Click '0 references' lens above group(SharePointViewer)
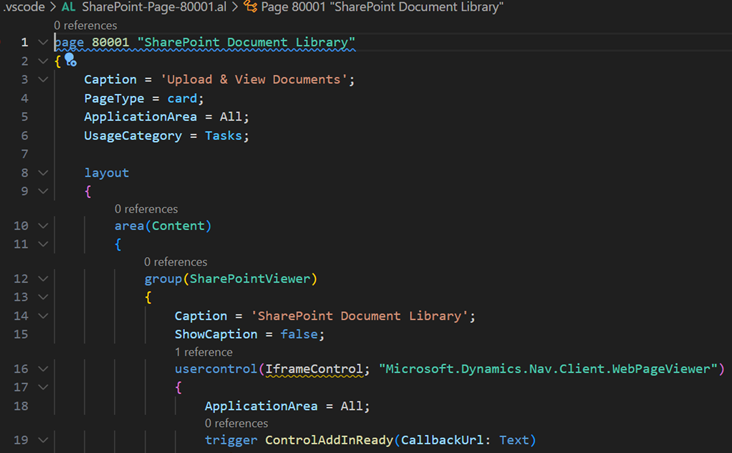Screen dimensions: 732x453 click(176, 262)
